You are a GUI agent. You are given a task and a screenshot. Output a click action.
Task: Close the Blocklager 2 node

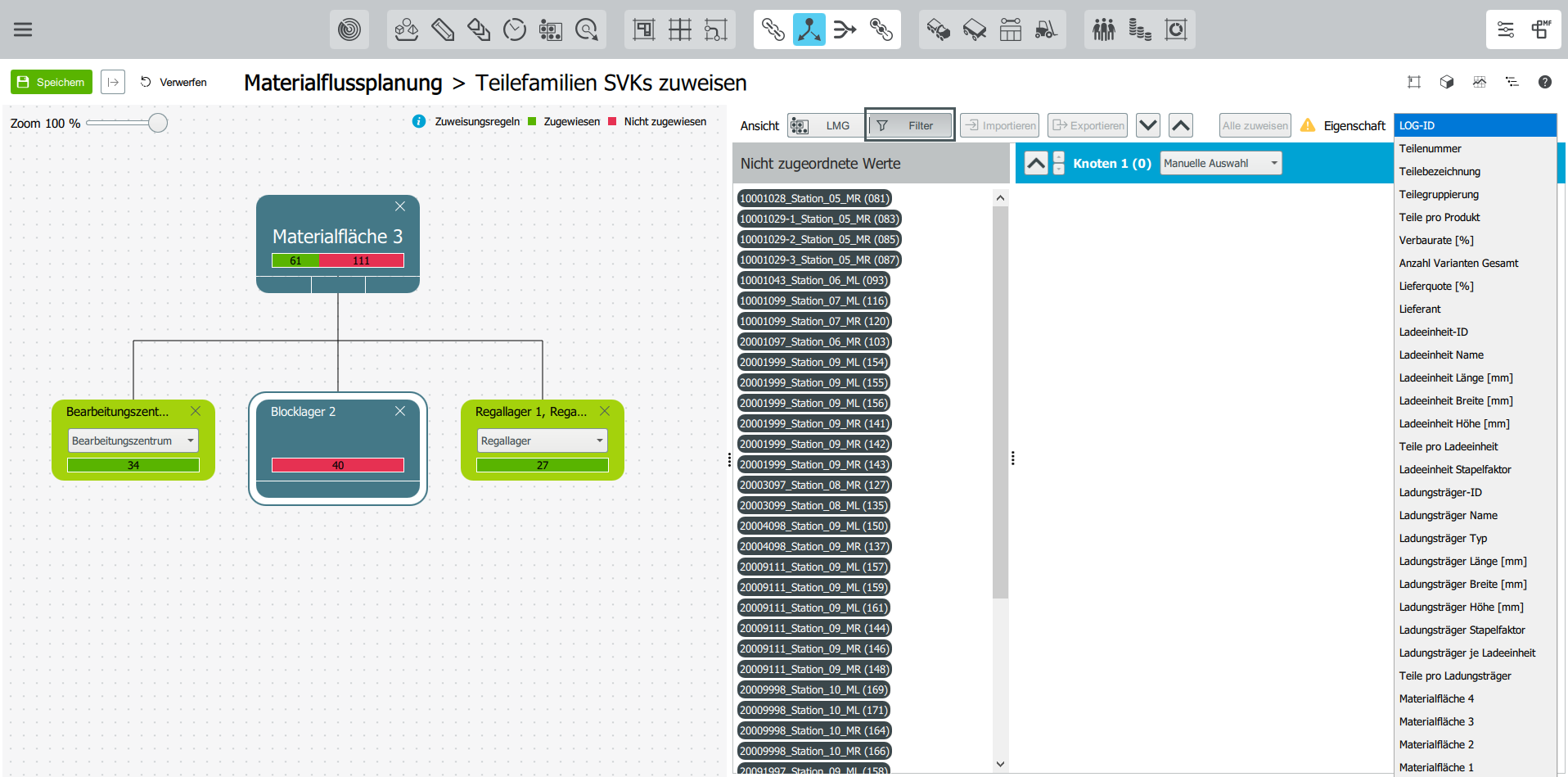400,411
